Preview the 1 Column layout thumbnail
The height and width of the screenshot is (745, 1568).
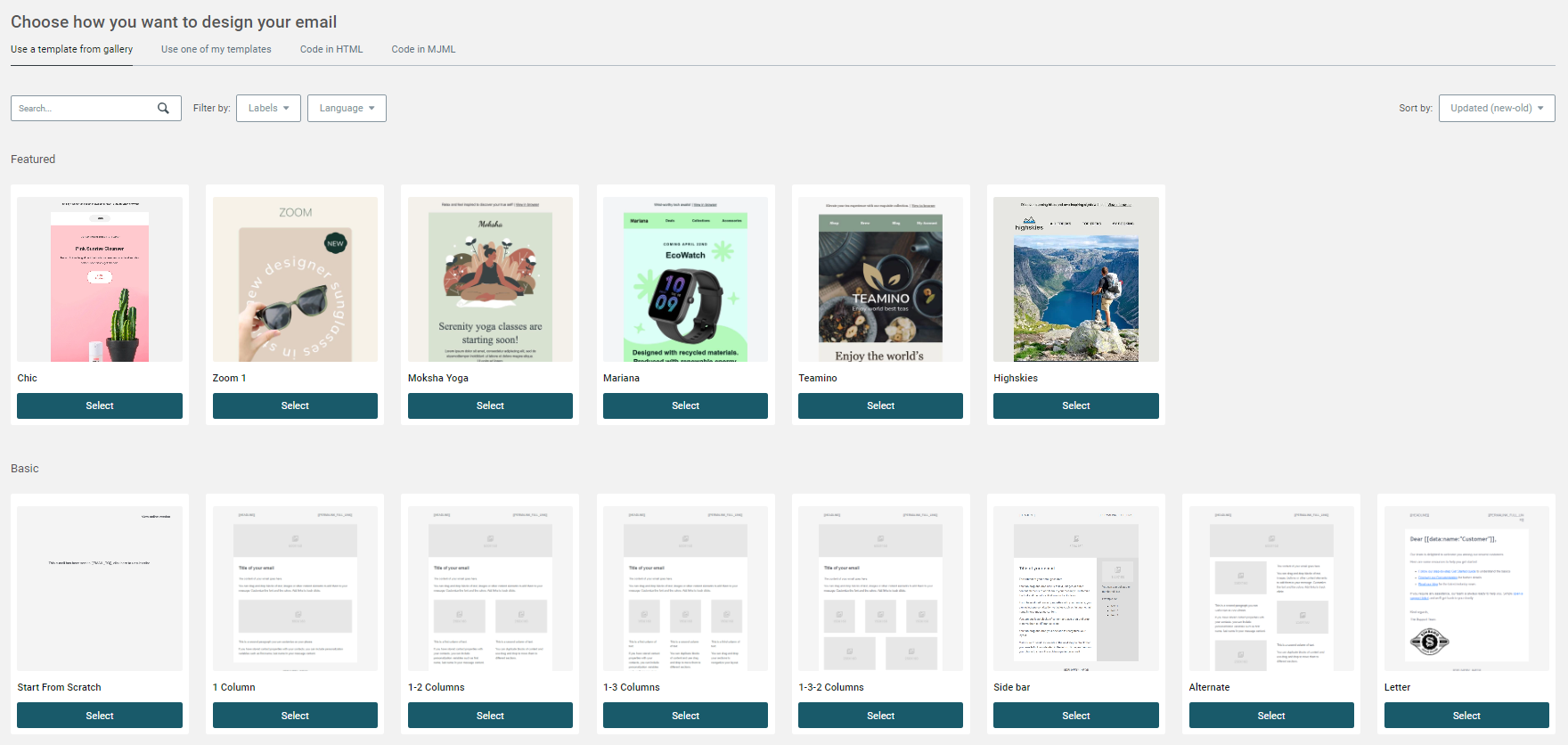pyautogui.click(x=295, y=588)
